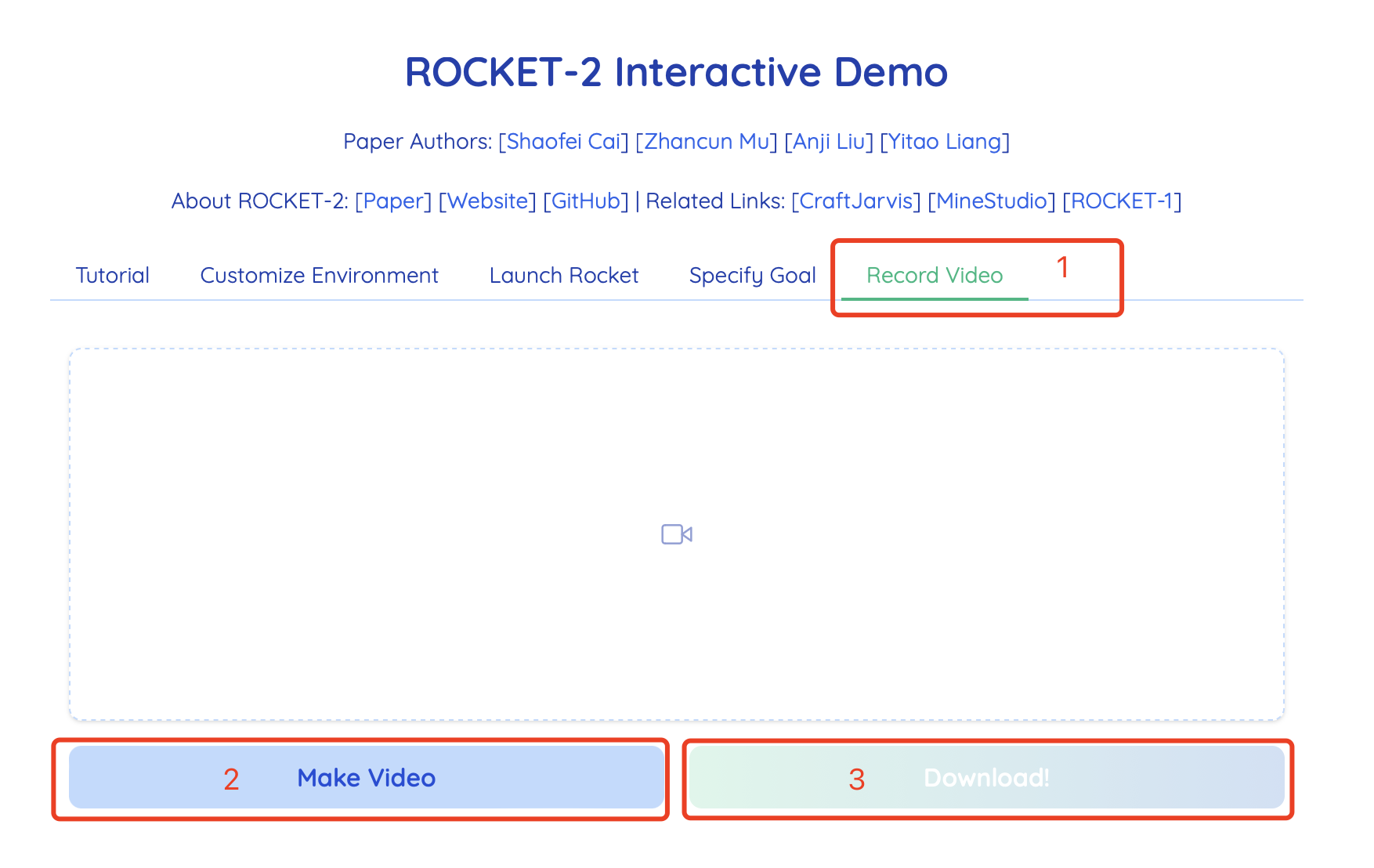Select the Record Video tab

pyautogui.click(x=934, y=276)
